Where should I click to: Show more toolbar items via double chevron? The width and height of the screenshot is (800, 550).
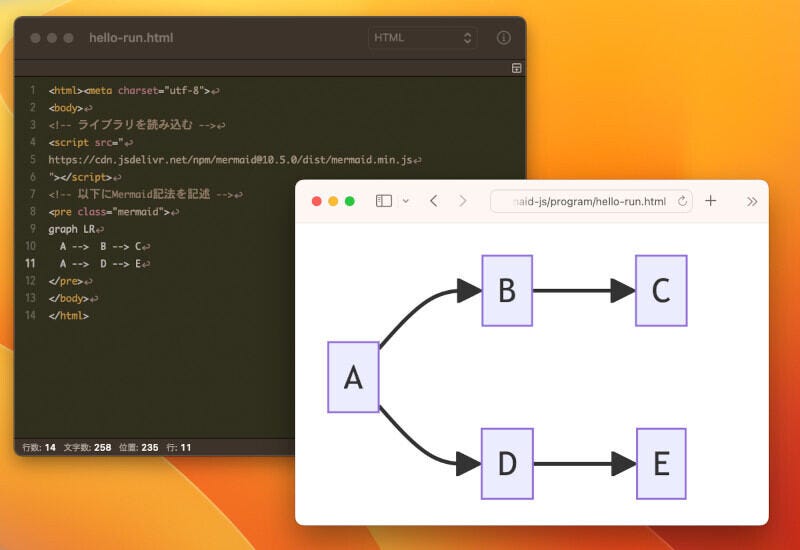point(752,202)
